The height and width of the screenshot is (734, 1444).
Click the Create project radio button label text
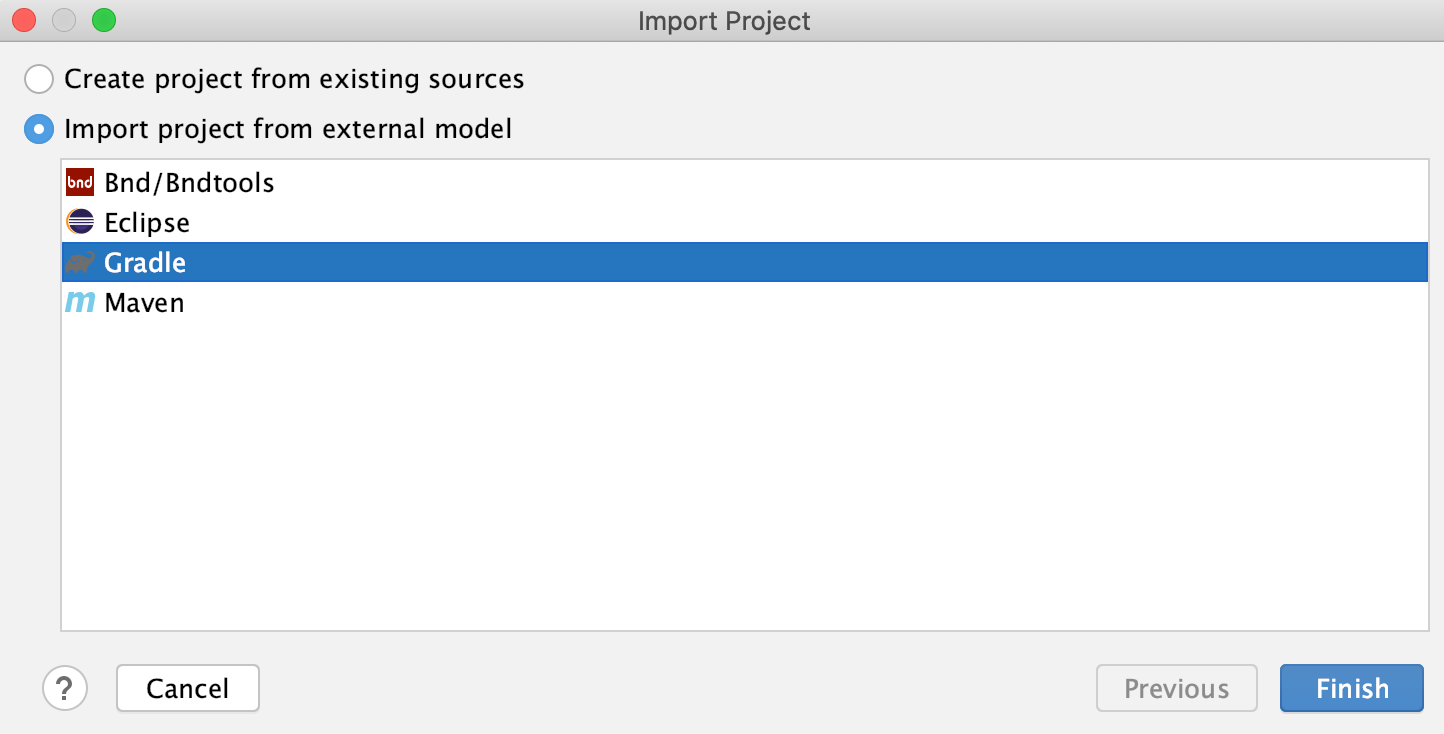click(294, 79)
